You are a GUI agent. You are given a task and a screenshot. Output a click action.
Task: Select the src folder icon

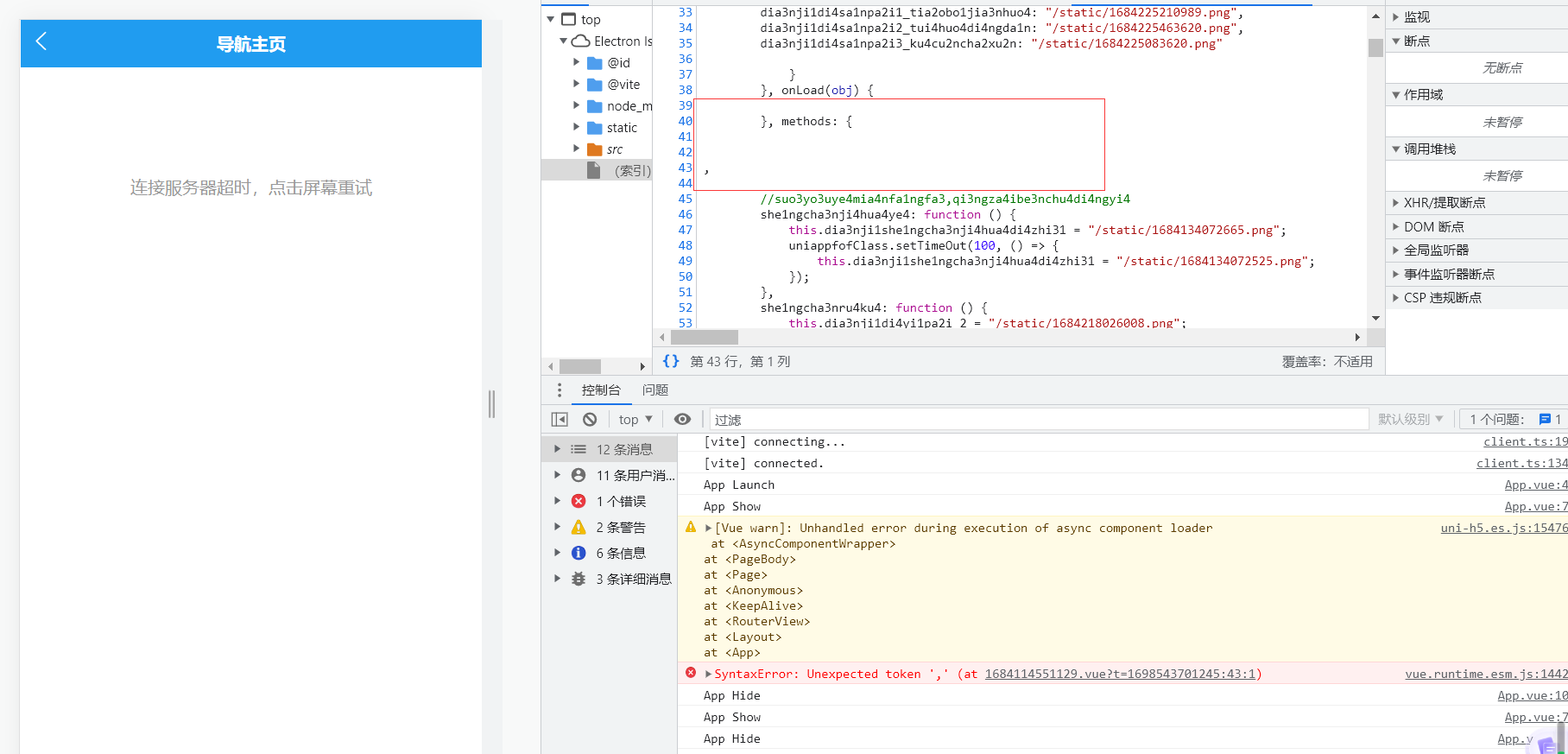tap(594, 149)
